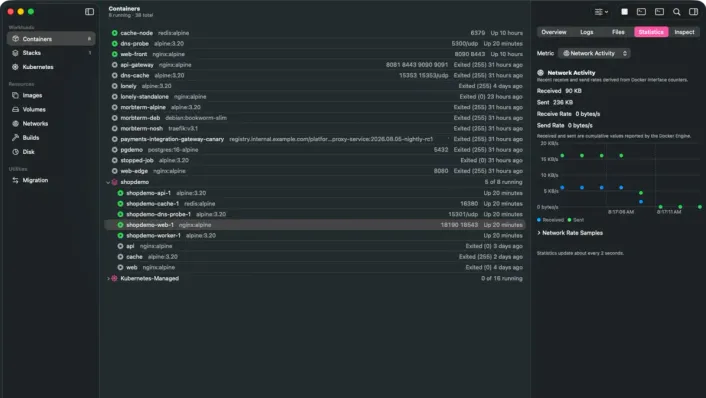Click port 8080 on the web-edge row
The height and width of the screenshot is (398, 706).
[441, 171]
